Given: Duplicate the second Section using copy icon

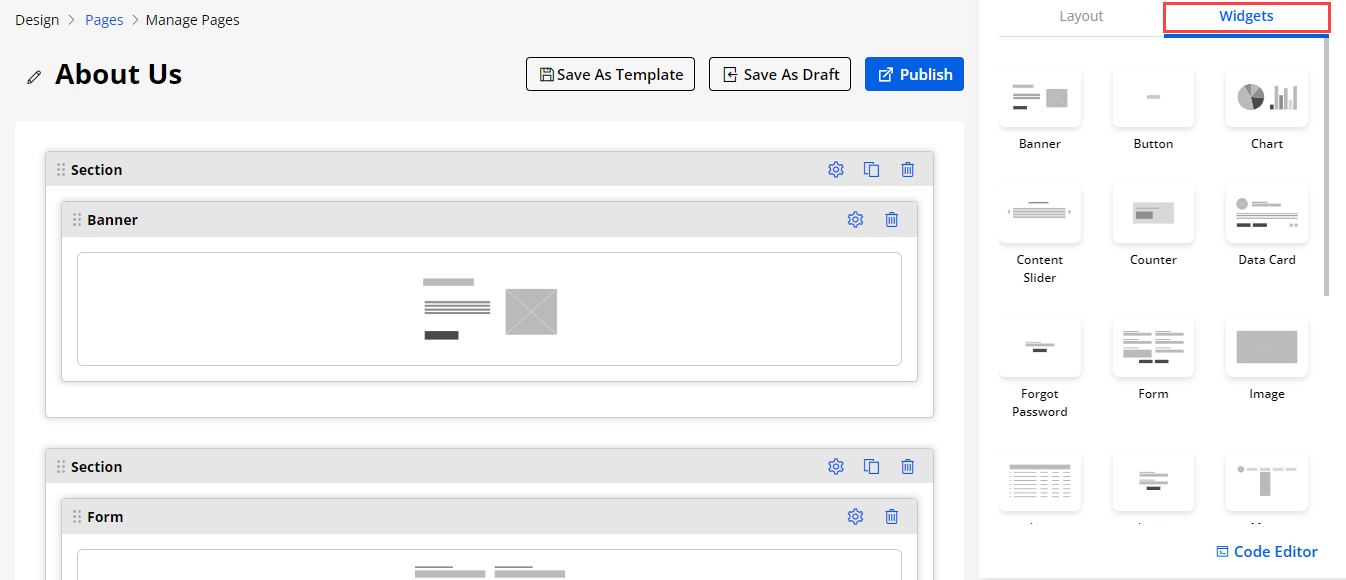Looking at the screenshot, I should coord(871,467).
